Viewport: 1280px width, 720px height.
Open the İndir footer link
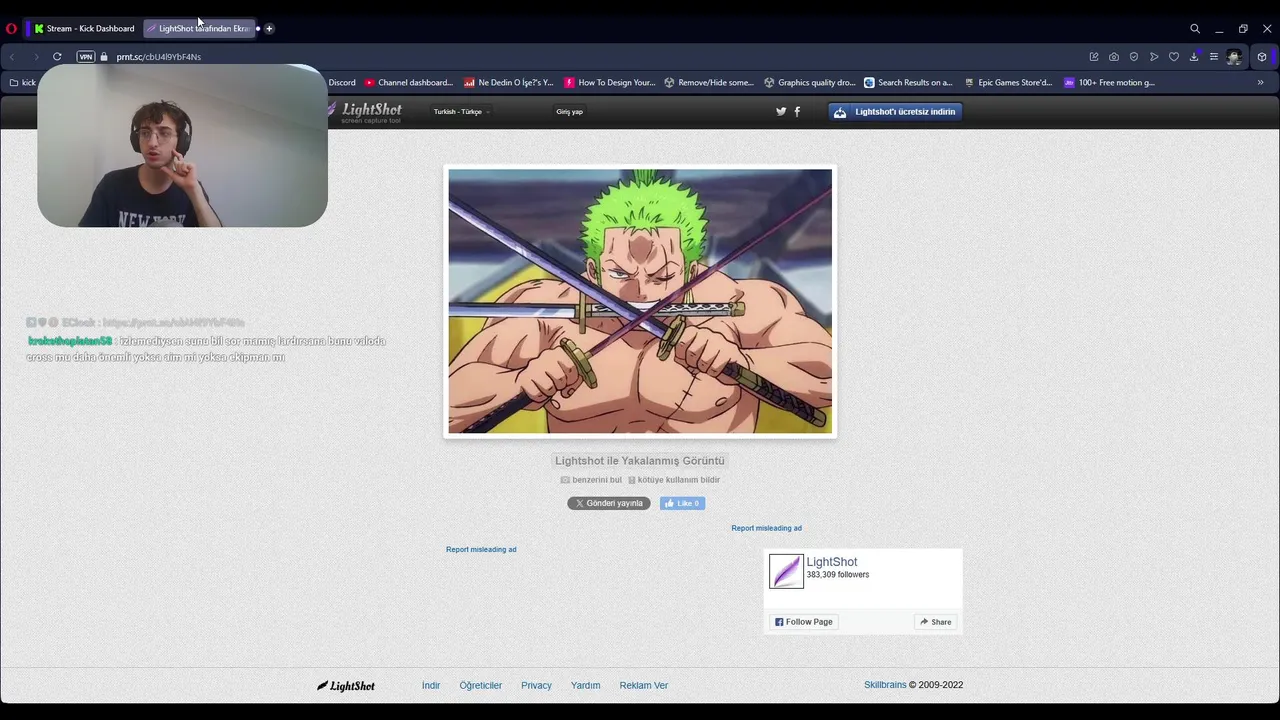pos(431,685)
